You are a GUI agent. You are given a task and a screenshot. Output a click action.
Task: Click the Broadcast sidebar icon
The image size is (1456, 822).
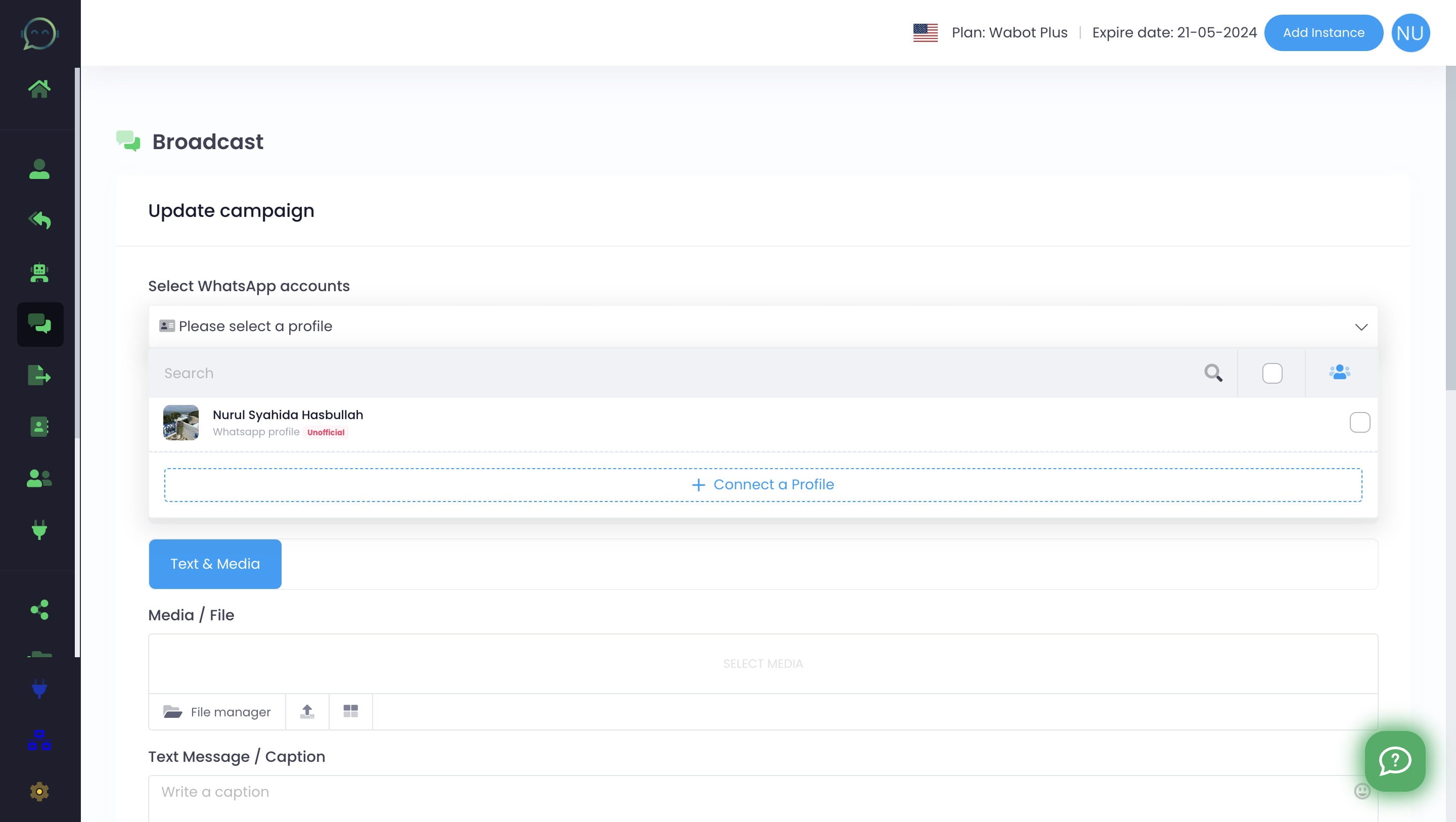click(x=40, y=324)
